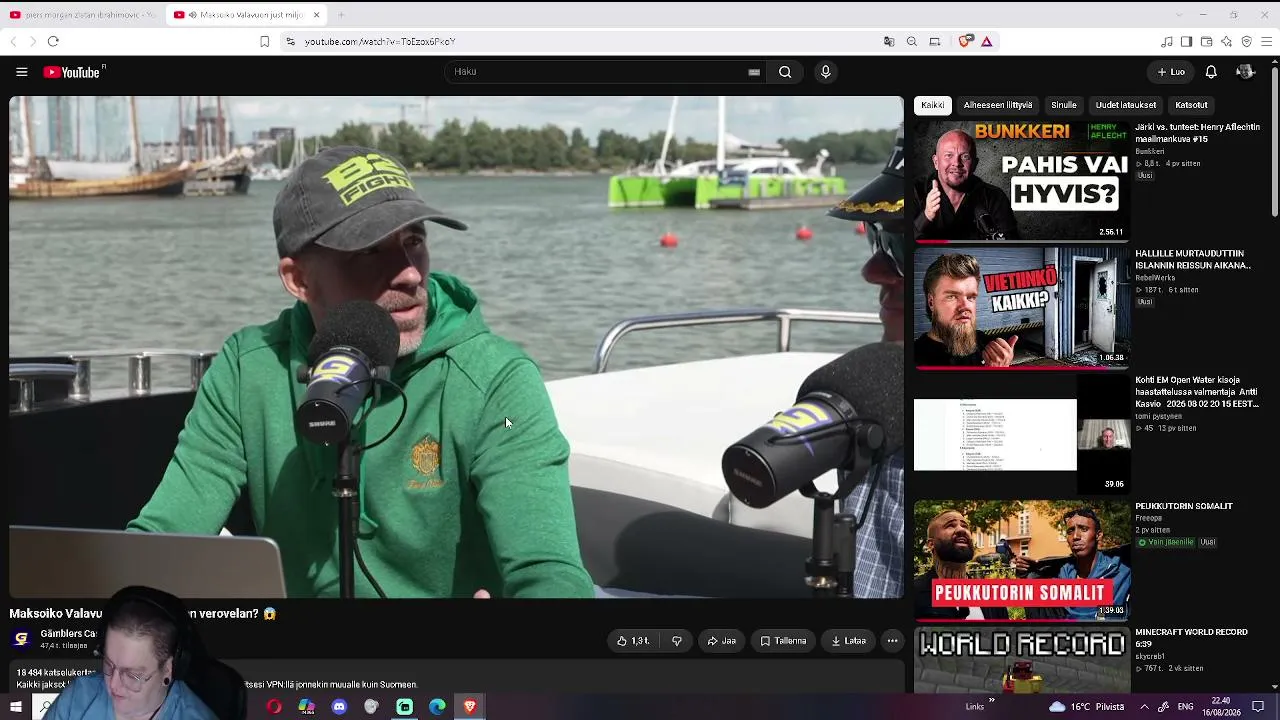Screen dimensions: 1280x720
Task: Visit the Freeepa channel name
Action: pyautogui.click(x=1149, y=519)
